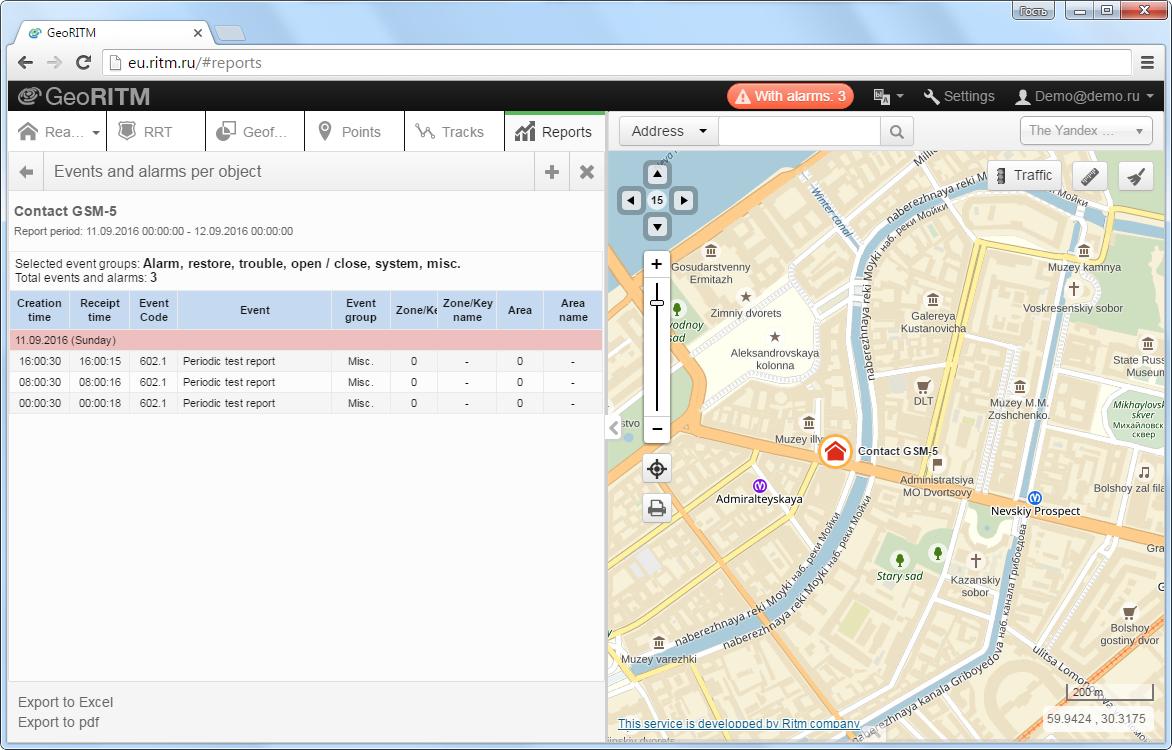Click the Creation time column header

point(40,310)
